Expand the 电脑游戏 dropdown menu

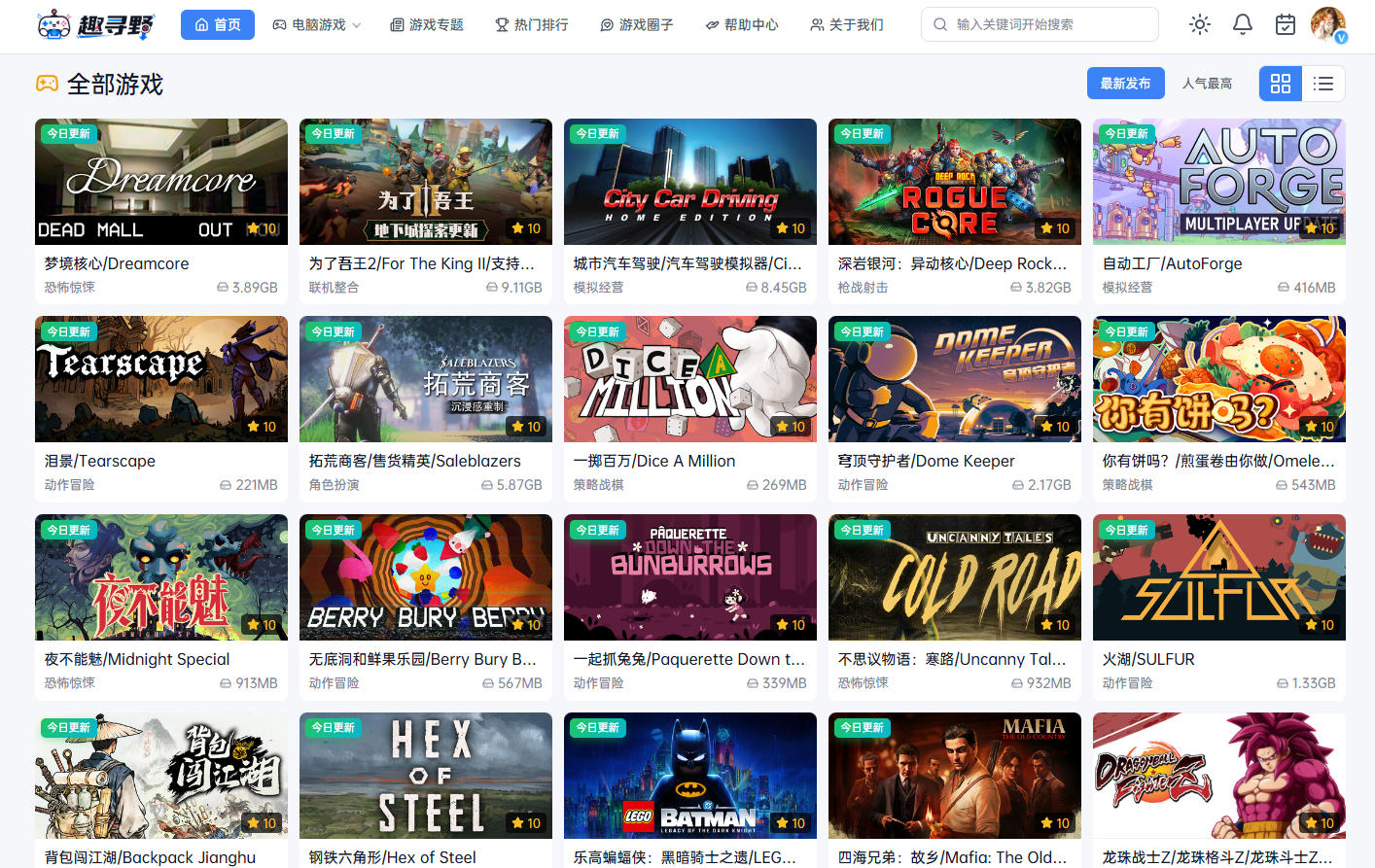(x=317, y=24)
